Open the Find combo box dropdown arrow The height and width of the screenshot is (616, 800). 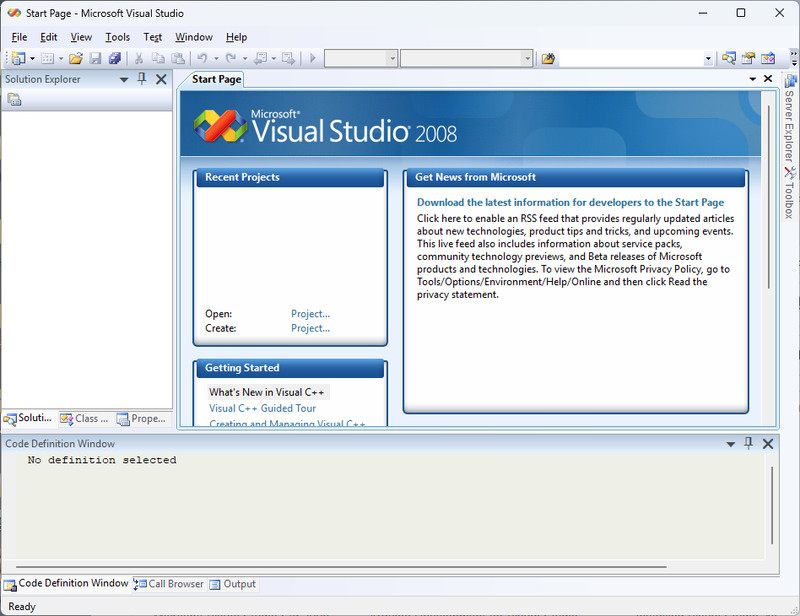point(708,59)
